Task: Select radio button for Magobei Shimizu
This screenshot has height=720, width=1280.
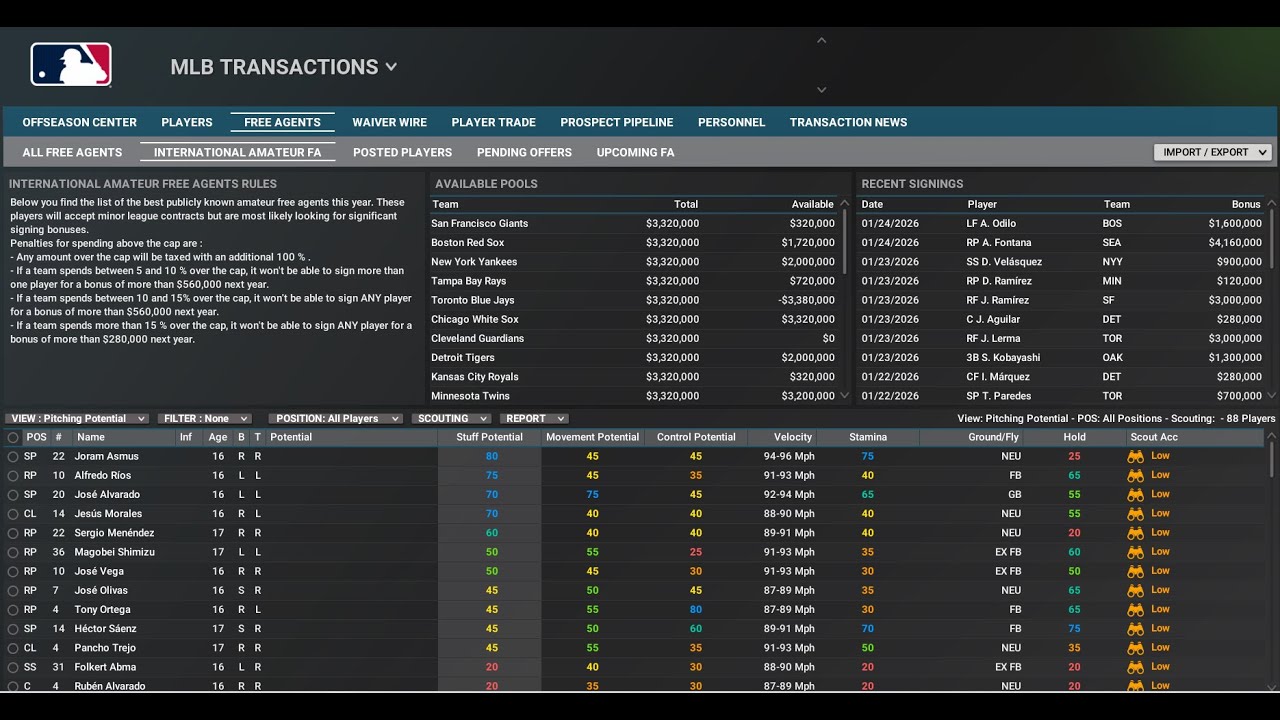Action: (13, 552)
